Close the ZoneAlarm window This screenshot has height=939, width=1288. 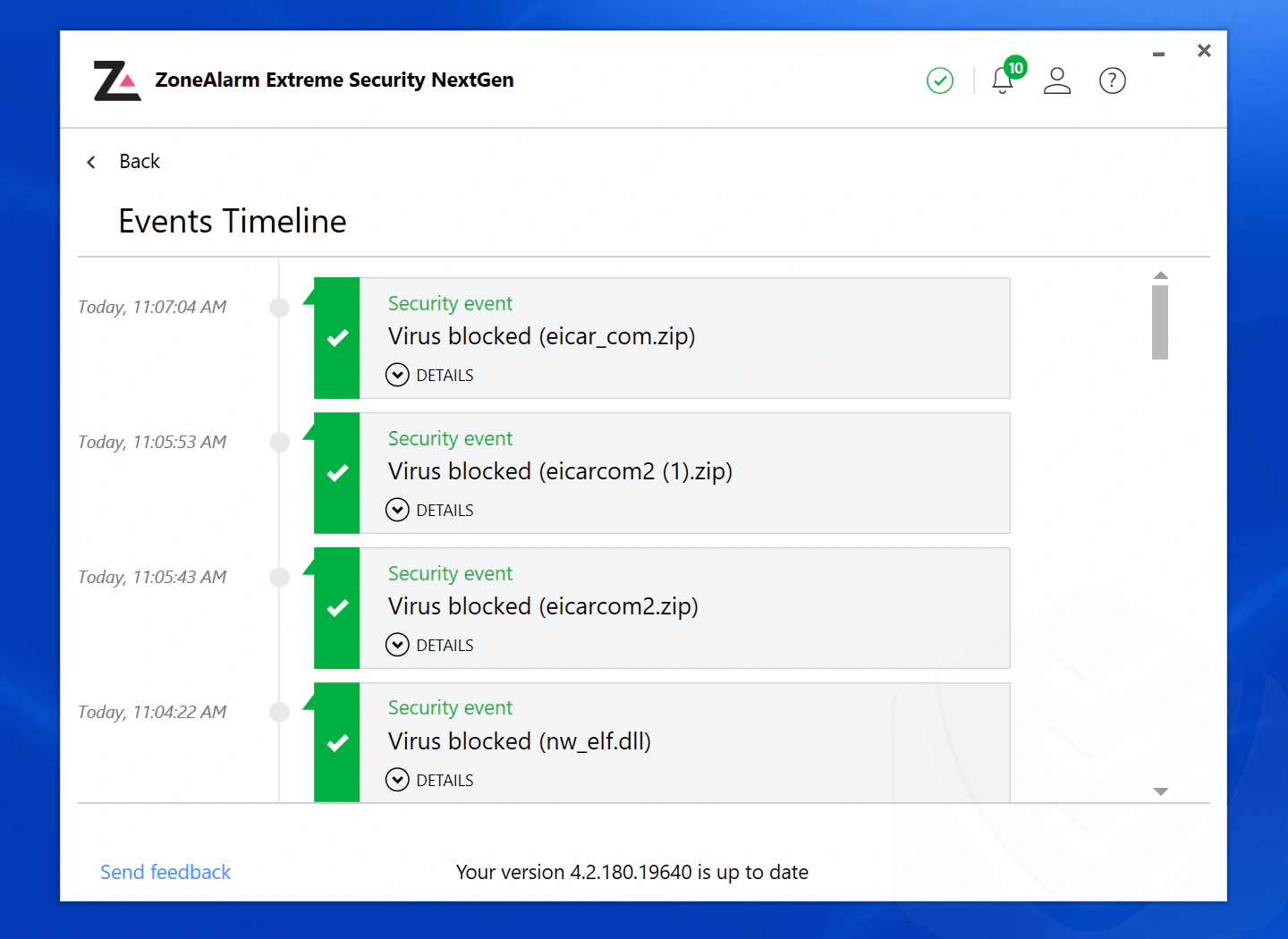(x=1204, y=51)
